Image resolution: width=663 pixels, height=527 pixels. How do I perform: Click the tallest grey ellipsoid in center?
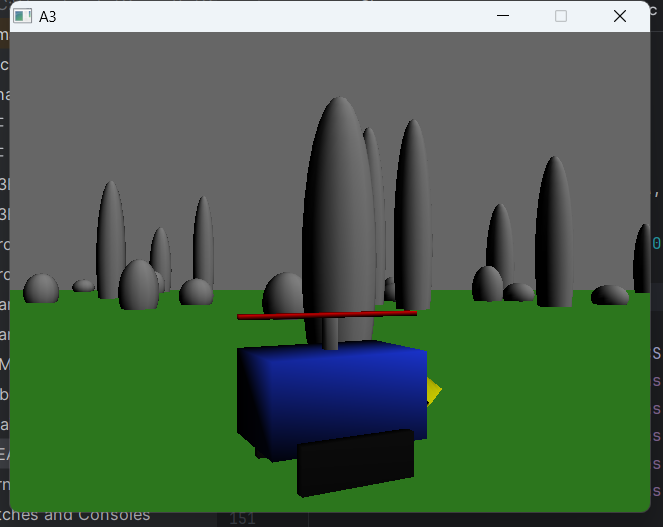pyautogui.click(x=340, y=200)
